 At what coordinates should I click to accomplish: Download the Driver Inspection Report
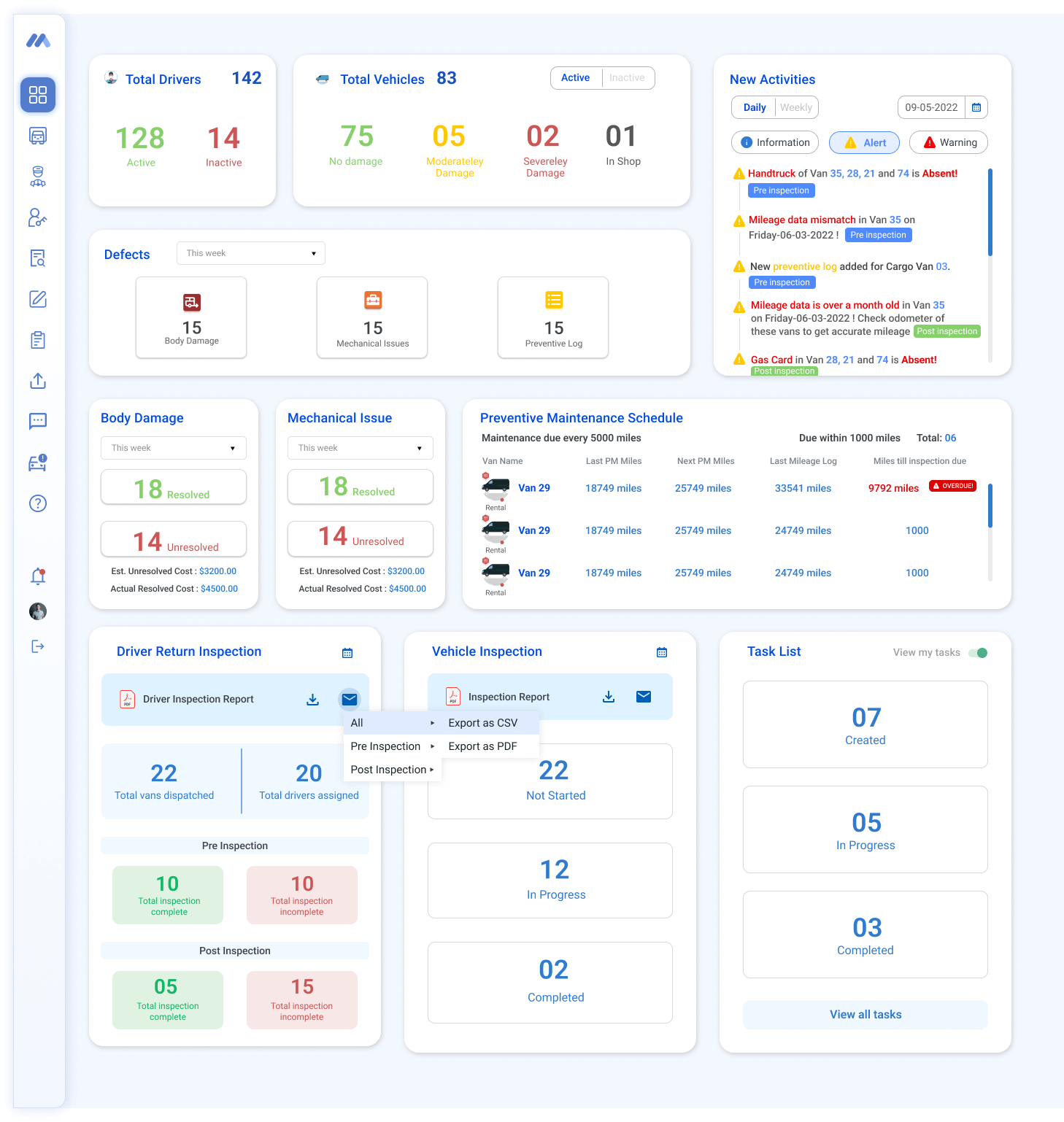[312, 700]
